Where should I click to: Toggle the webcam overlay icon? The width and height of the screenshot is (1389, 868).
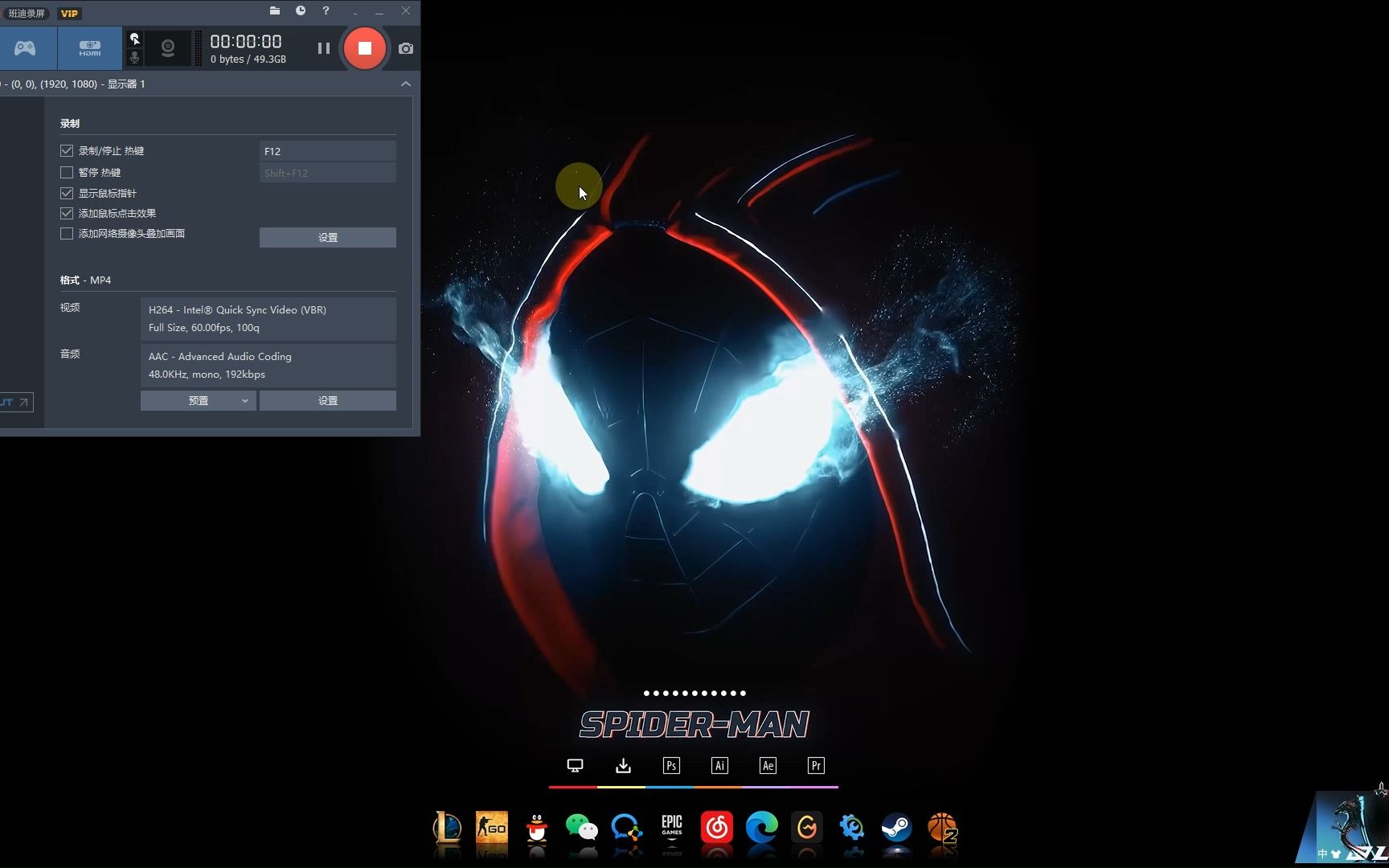click(168, 48)
